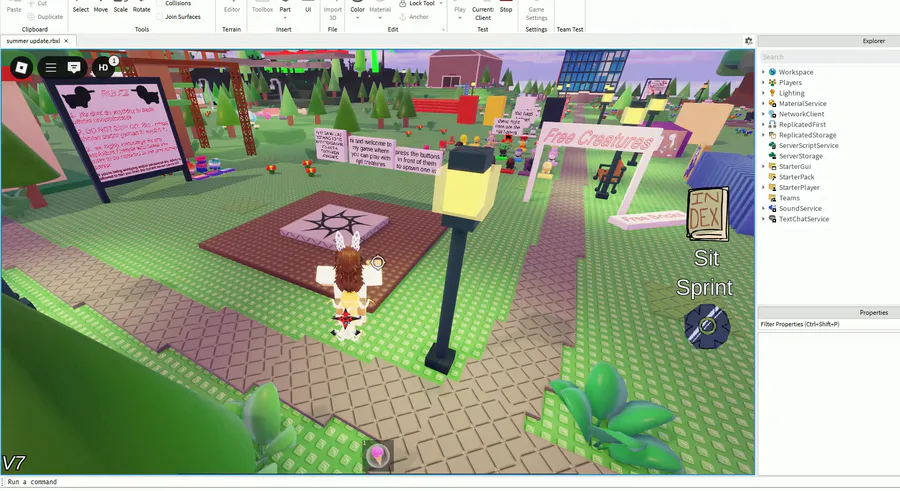This screenshot has width=900, height=491.
Task: Select the Rotate tool
Action: [141, 7]
